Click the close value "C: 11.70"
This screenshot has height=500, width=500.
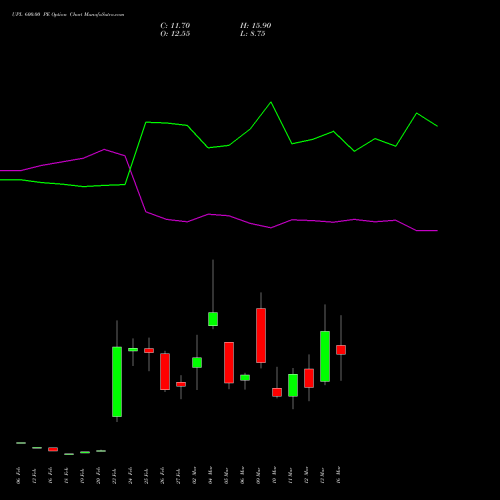pyautogui.click(x=175, y=26)
